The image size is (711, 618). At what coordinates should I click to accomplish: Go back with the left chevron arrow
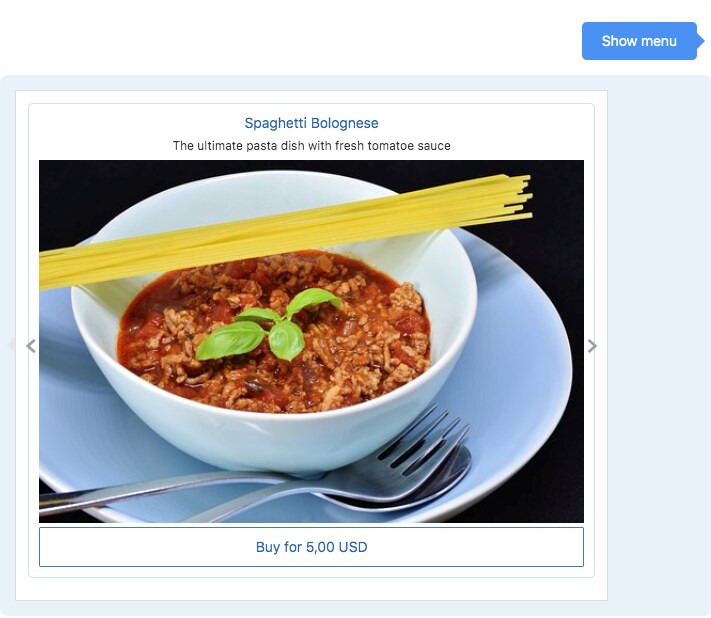pos(31,346)
